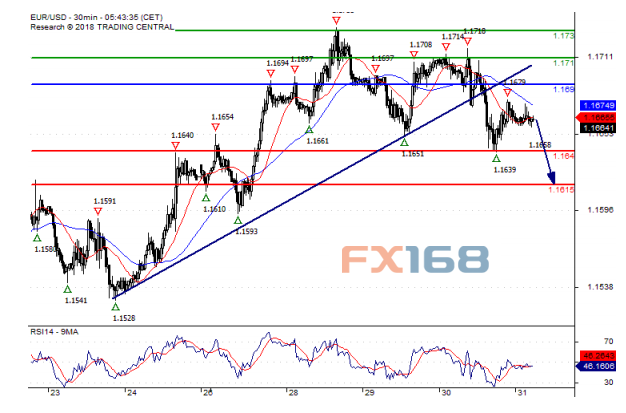Select the red swing-high marker below 1.1679
The image size is (626, 413).
(x=507, y=93)
